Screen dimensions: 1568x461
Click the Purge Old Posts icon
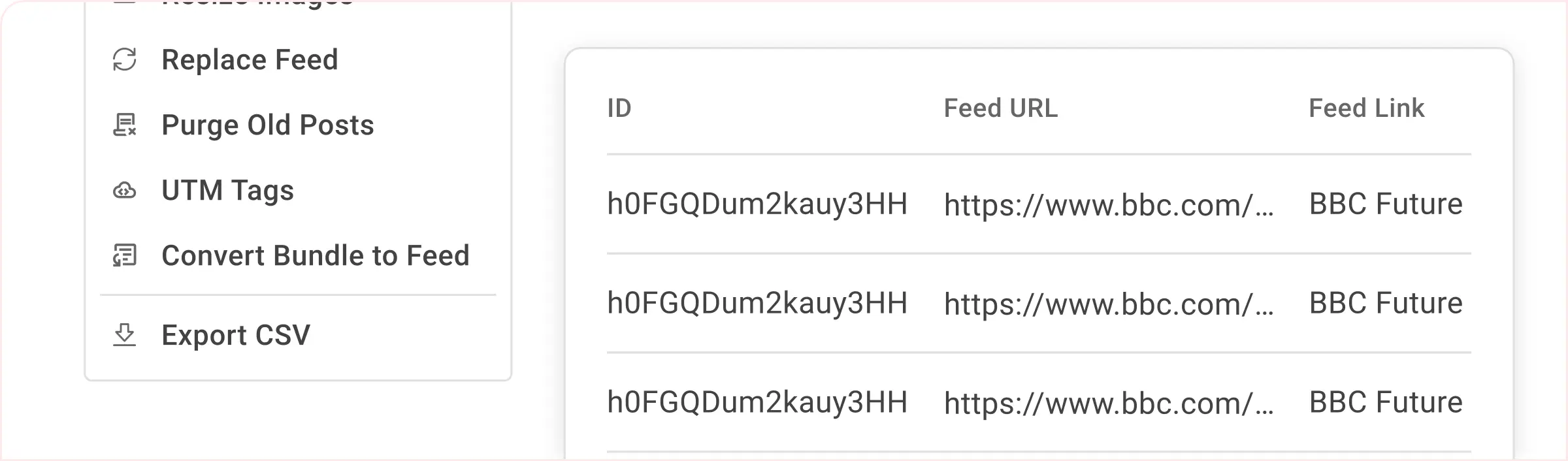(125, 125)
